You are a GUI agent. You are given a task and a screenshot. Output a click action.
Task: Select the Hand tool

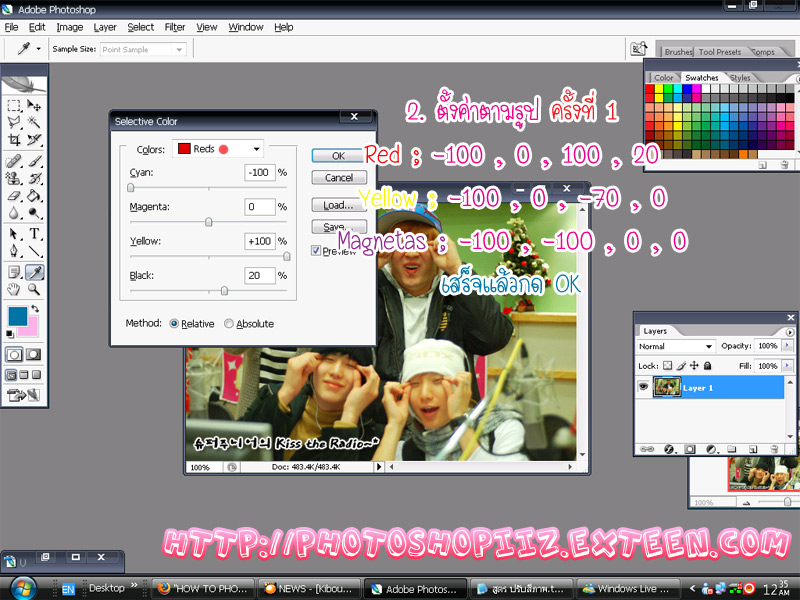[x=14, y=289]
